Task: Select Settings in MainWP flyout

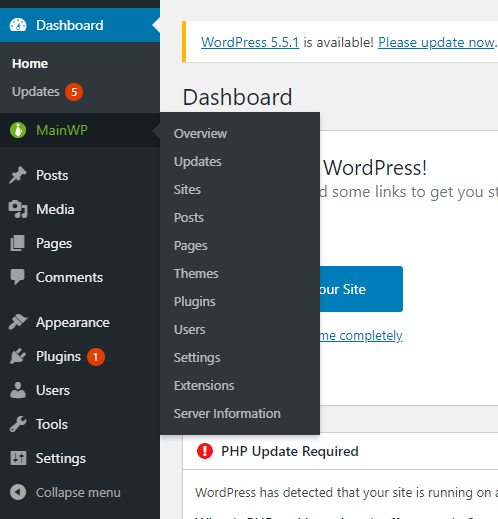Action: coord(197,358)
